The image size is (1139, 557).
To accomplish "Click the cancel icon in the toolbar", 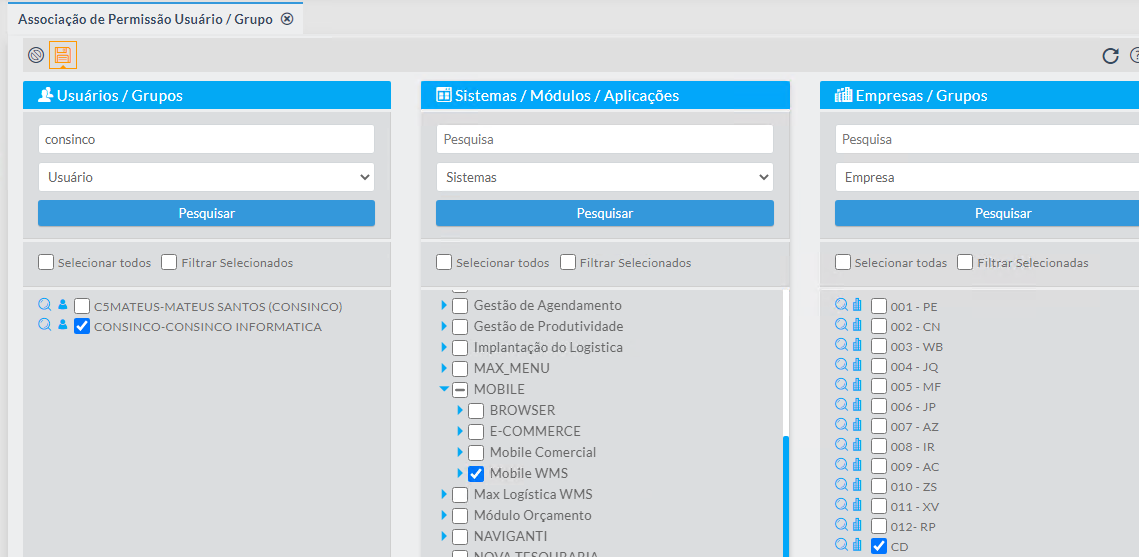I will click(36, 54).
